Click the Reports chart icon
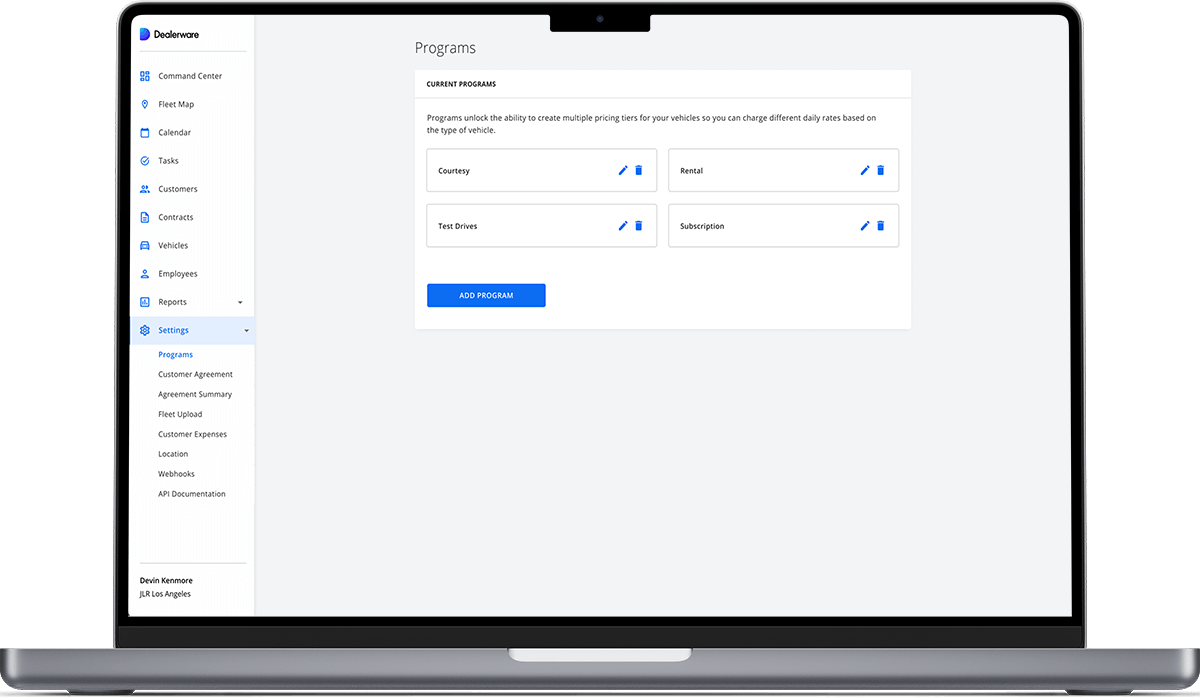 click(145, 302)
